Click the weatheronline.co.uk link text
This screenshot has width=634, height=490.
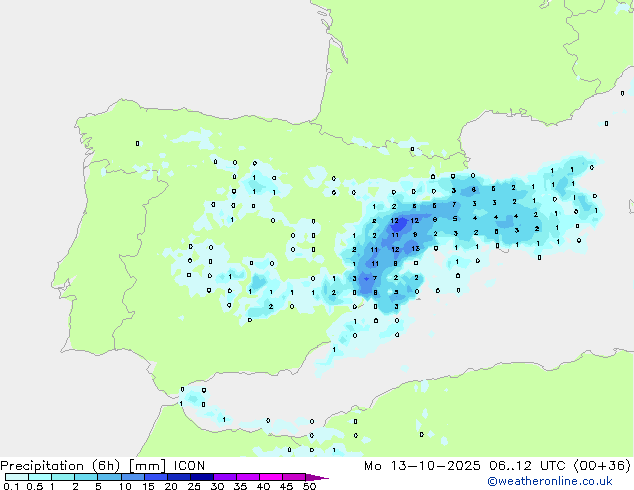(550, 481)
